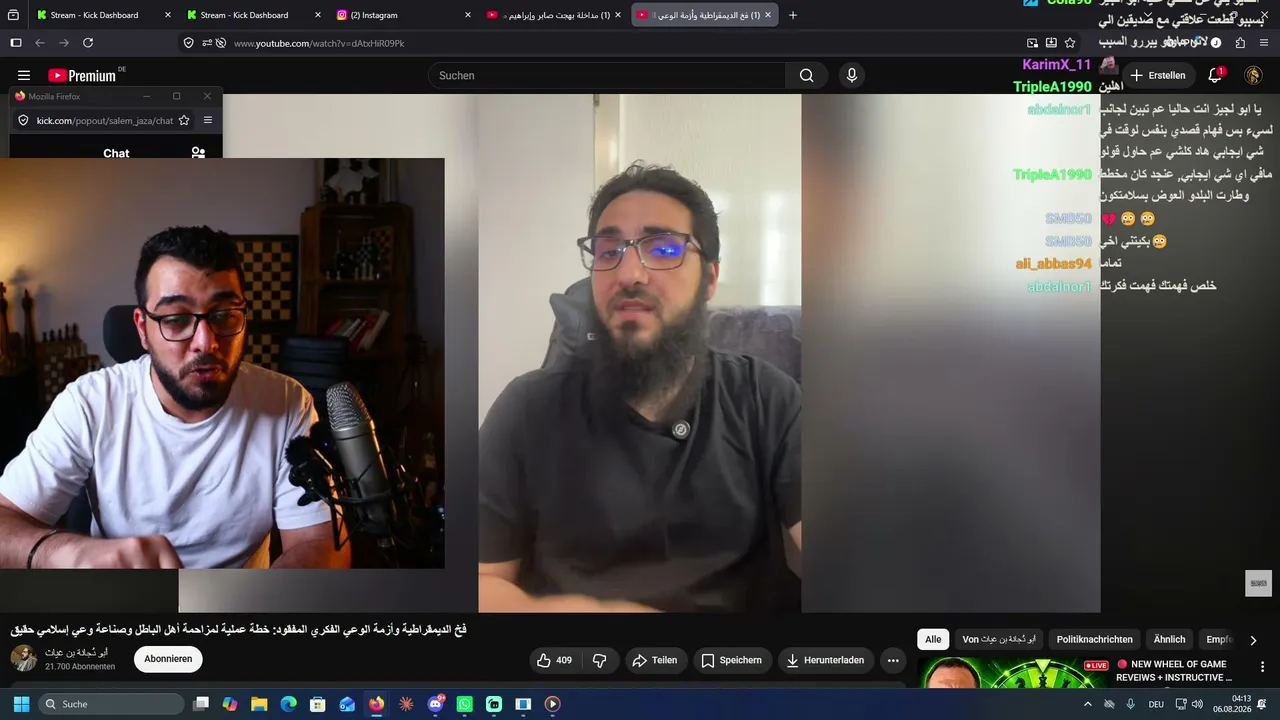Image resolution: width=1280 pixels, height=720 pixels.
Task: Open the taskbar volume speaker control
Action: (1197, 704)
